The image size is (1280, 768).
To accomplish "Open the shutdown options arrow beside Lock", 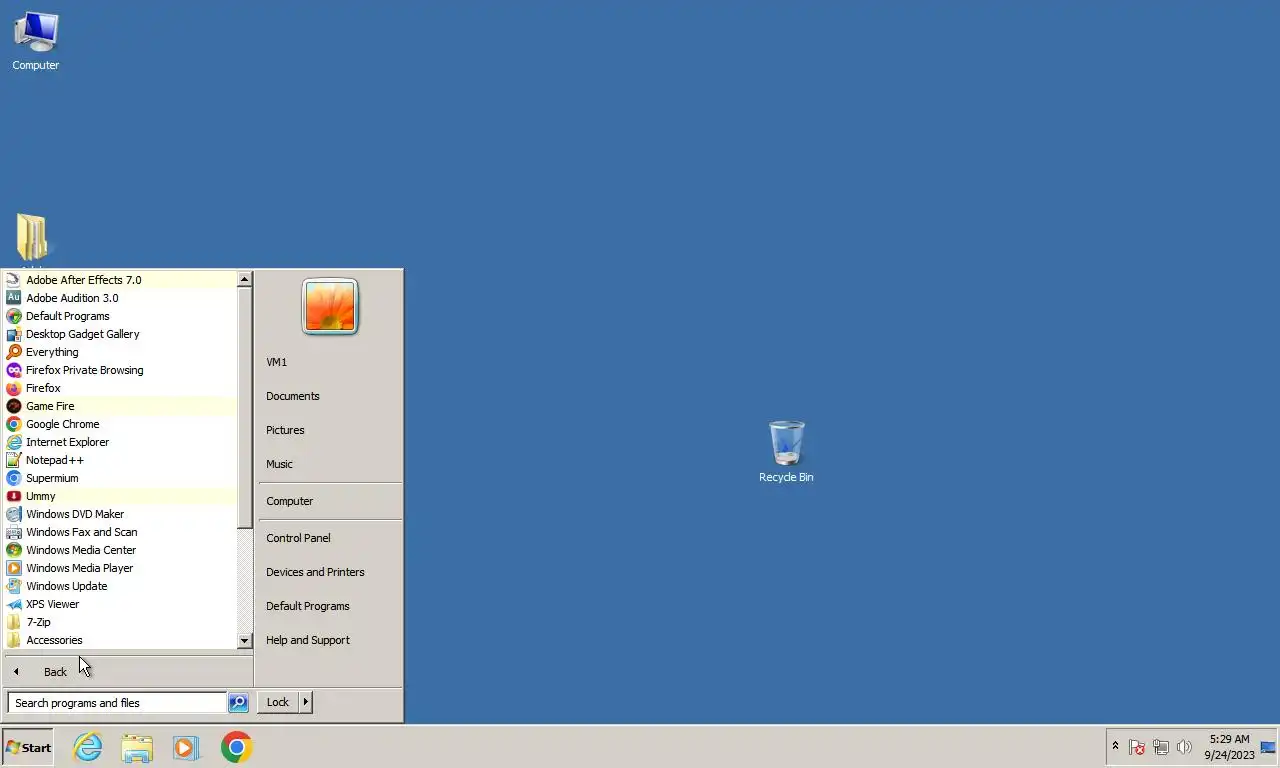I will tap(305, 702).
